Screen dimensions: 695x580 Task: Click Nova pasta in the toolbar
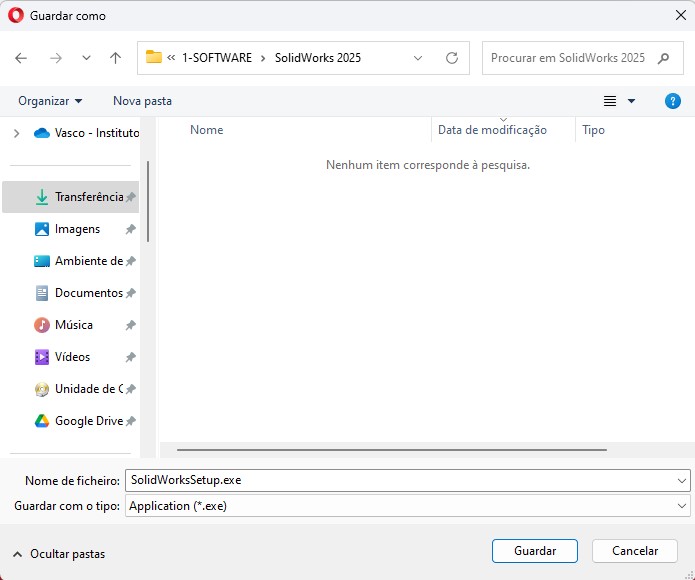coord(142,101)
